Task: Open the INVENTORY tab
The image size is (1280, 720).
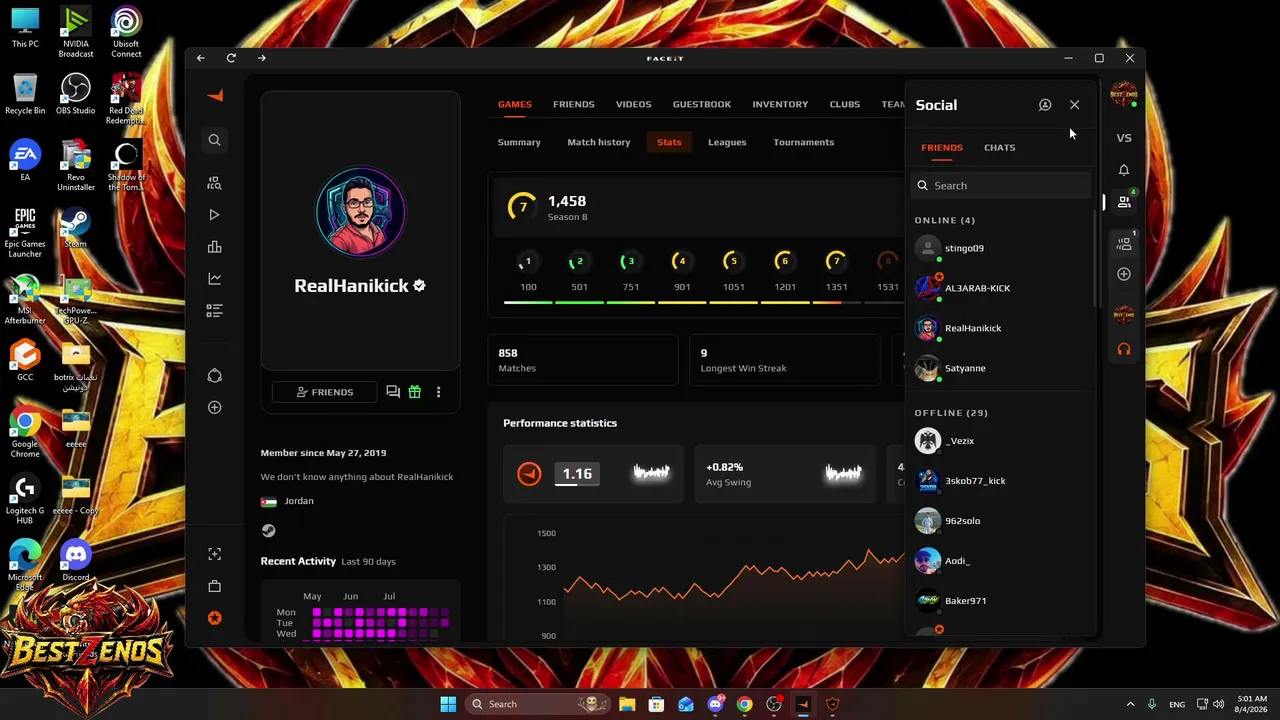Action: tap(780, 104)
